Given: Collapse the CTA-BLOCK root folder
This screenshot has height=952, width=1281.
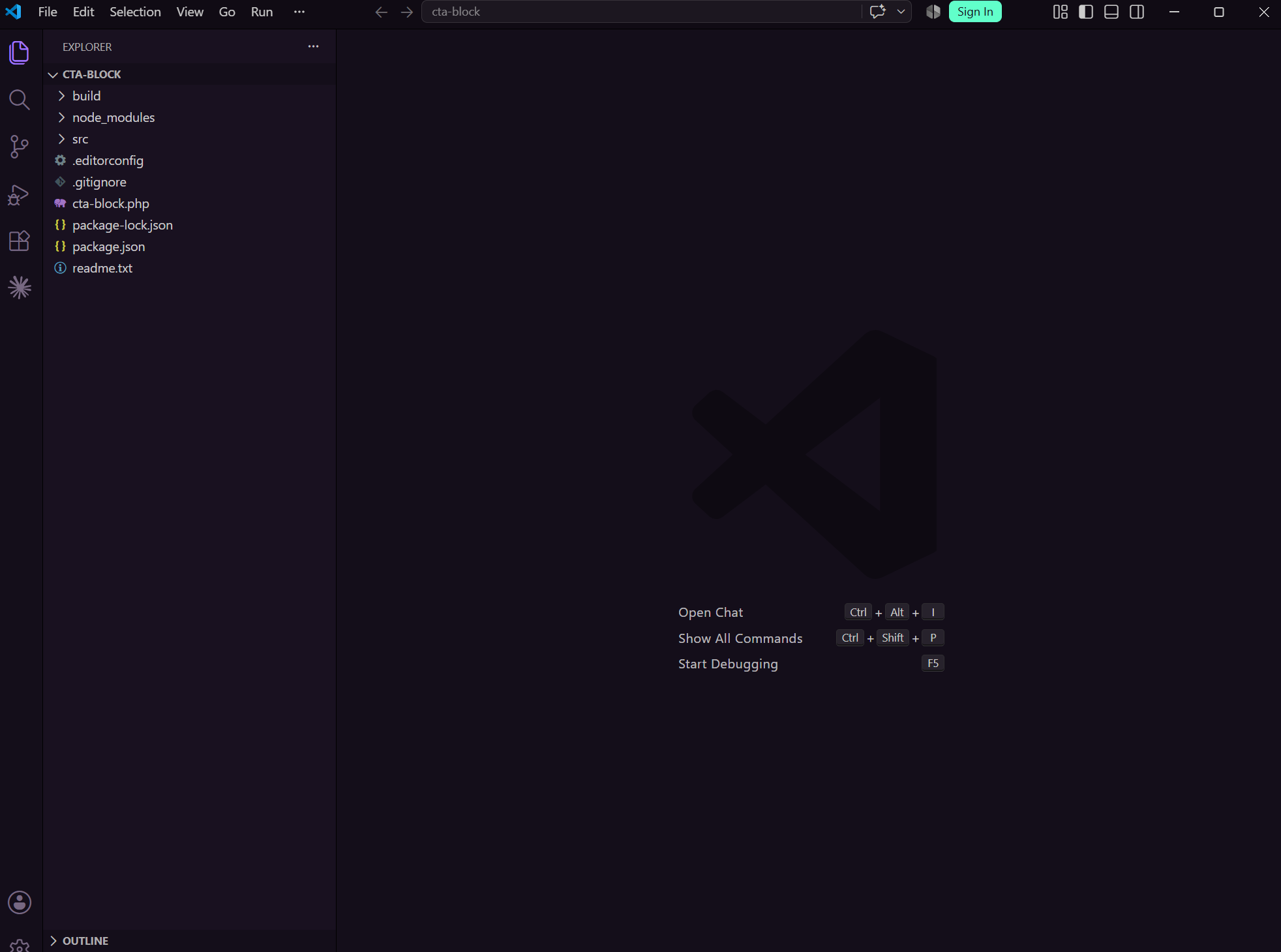Looking at the screenshot, I should coord(189,74).
